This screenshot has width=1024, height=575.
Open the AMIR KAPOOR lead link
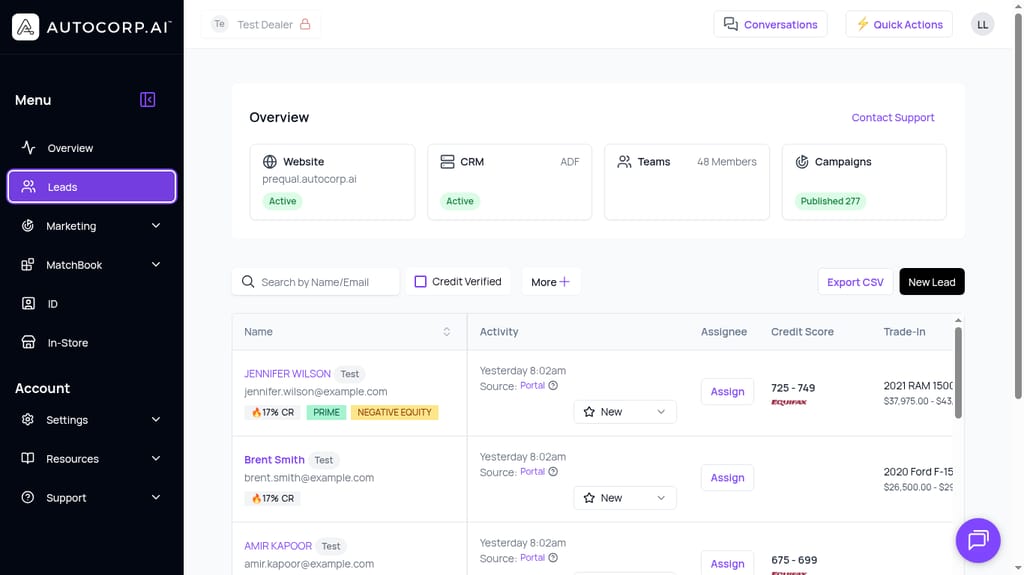pyautogui.click(x=278, y=546)
